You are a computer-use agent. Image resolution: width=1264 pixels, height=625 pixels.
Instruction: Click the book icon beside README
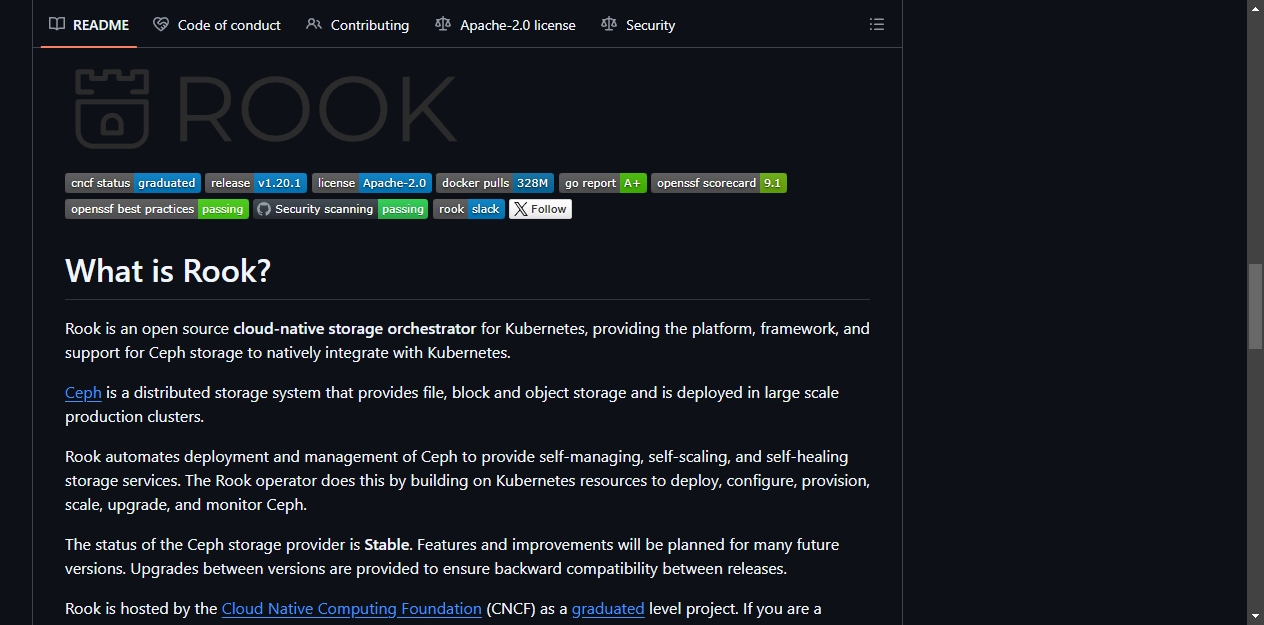click(57, 24)
